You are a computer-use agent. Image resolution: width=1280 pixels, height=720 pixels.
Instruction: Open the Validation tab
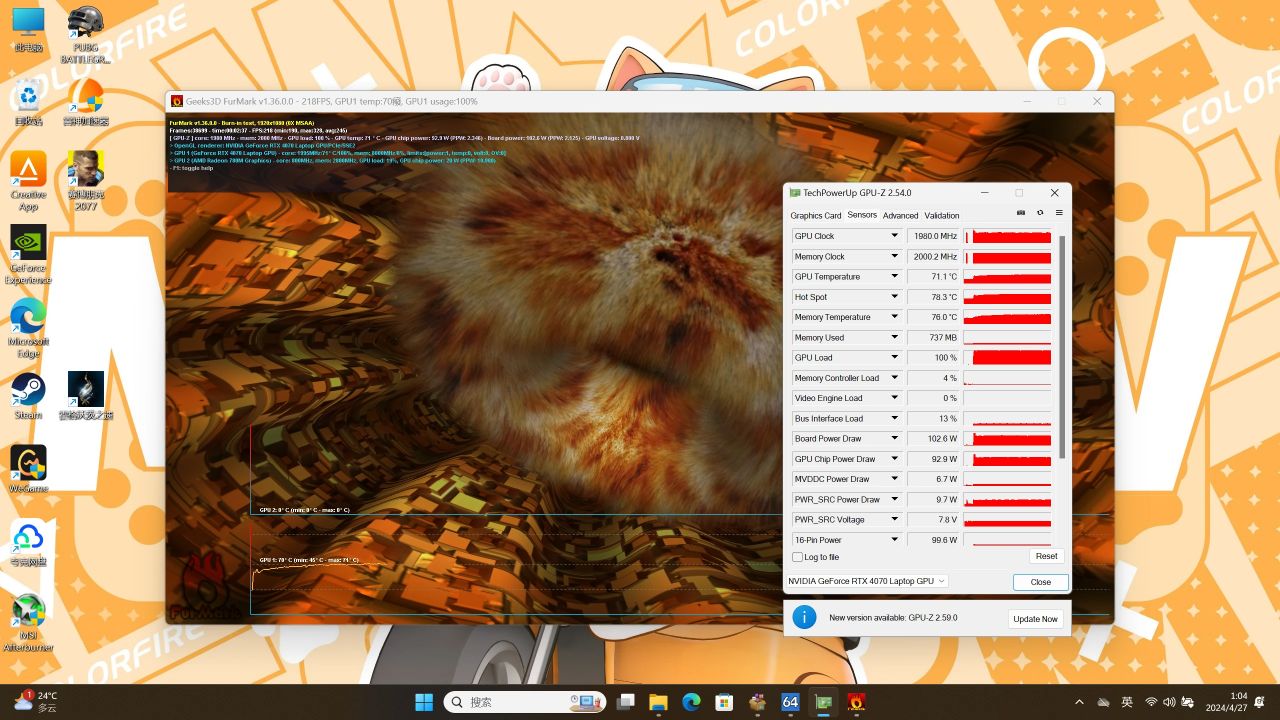[942, 215]
